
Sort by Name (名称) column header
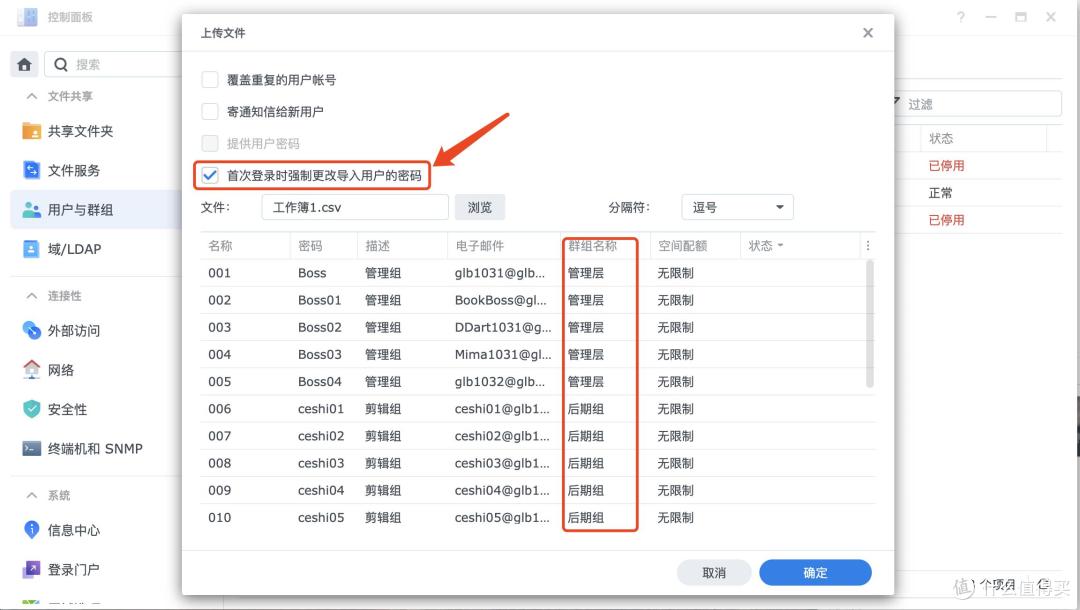[x=220, y=246]
